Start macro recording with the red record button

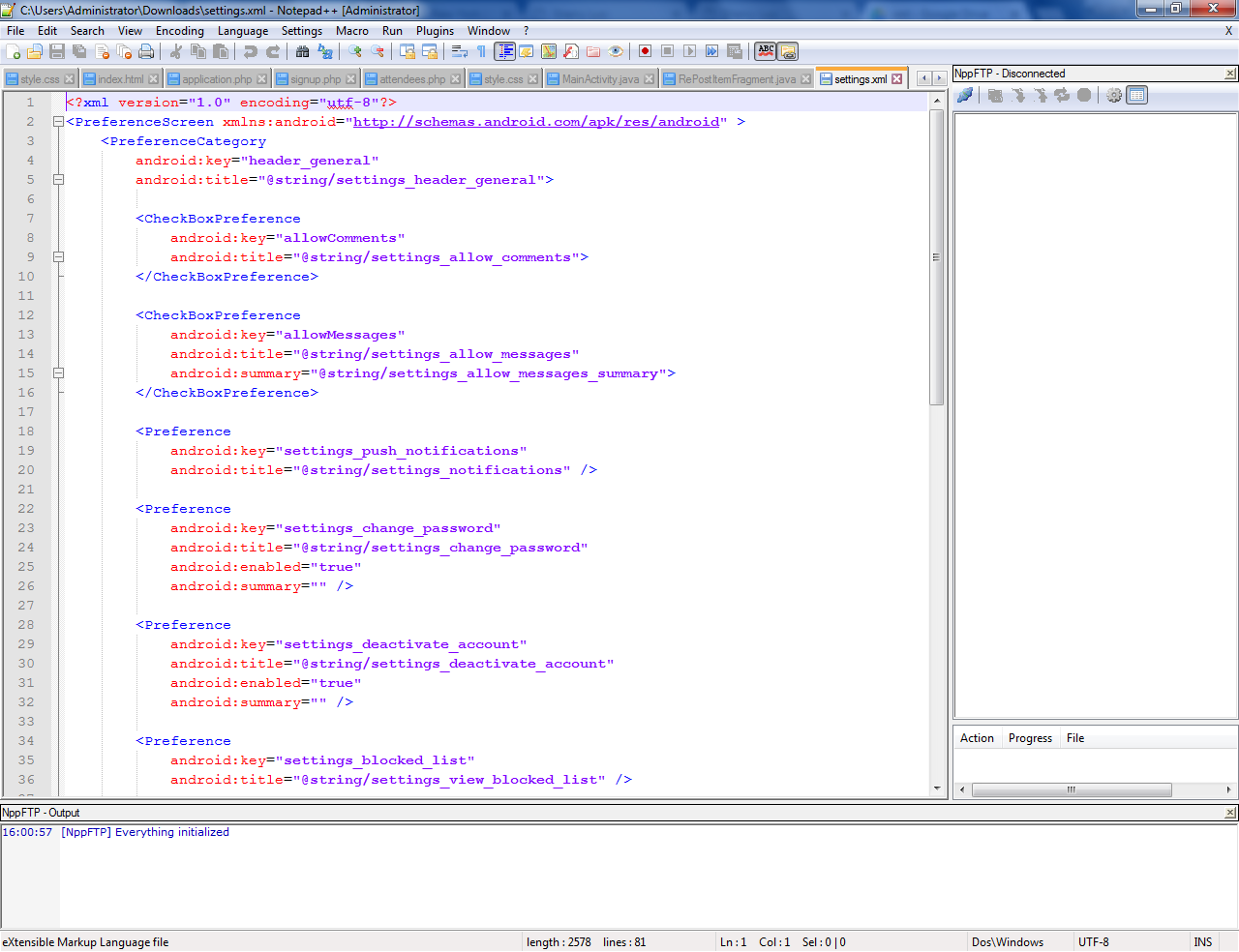(x=645, y=51)
